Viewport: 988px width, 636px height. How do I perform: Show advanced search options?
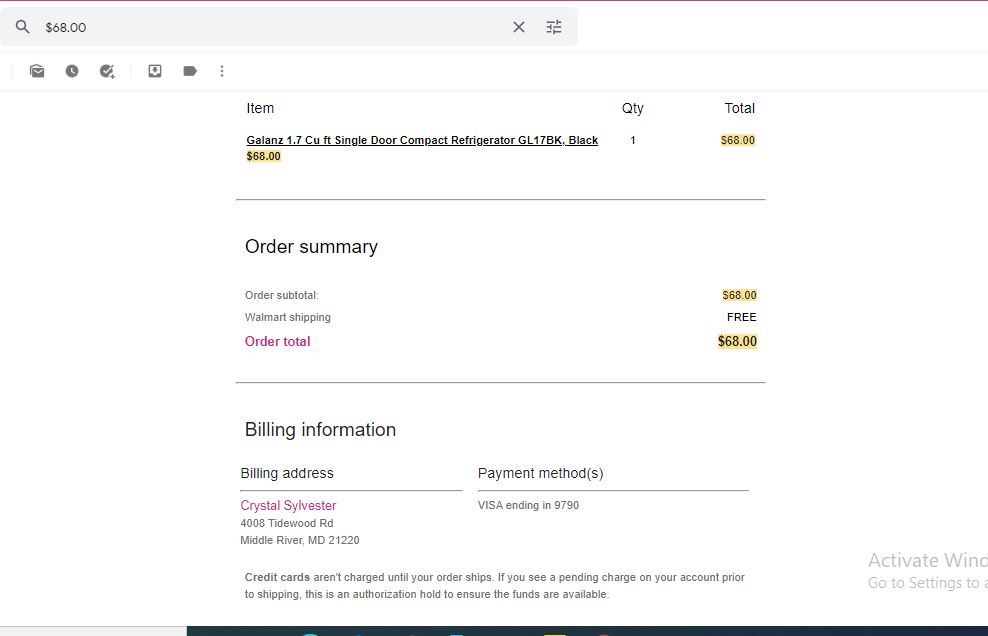coord(554,27)
